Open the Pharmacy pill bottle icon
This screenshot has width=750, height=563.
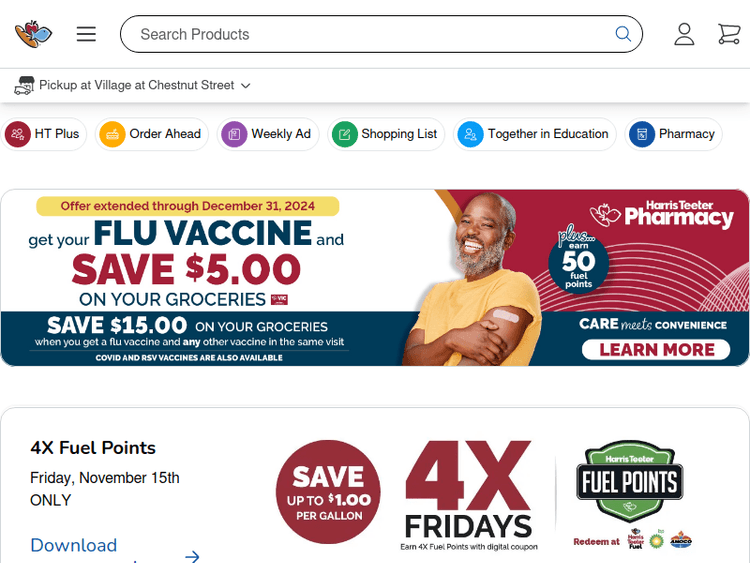point(642,134)
